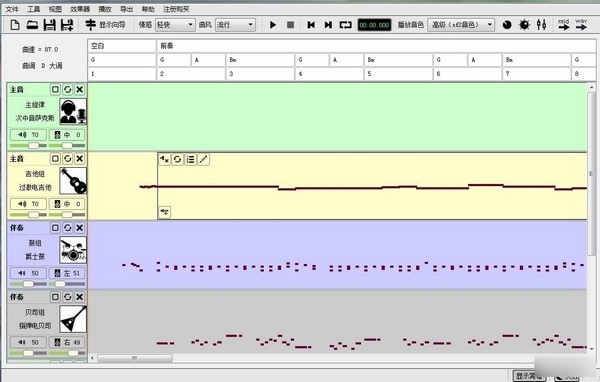Image resolution: width=600 pixels, height=382 pixels.
Task: Click the New file icon in toolbar
Action: (x=15, y=25)
